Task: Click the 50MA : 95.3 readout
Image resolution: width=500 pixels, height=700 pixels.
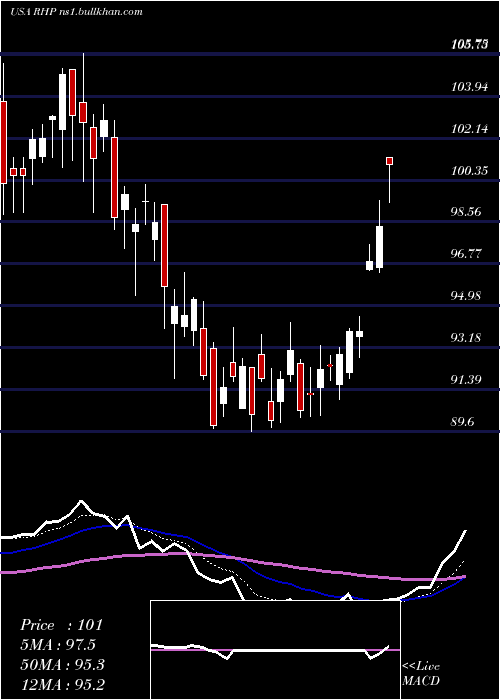Action: pos(62,665)
